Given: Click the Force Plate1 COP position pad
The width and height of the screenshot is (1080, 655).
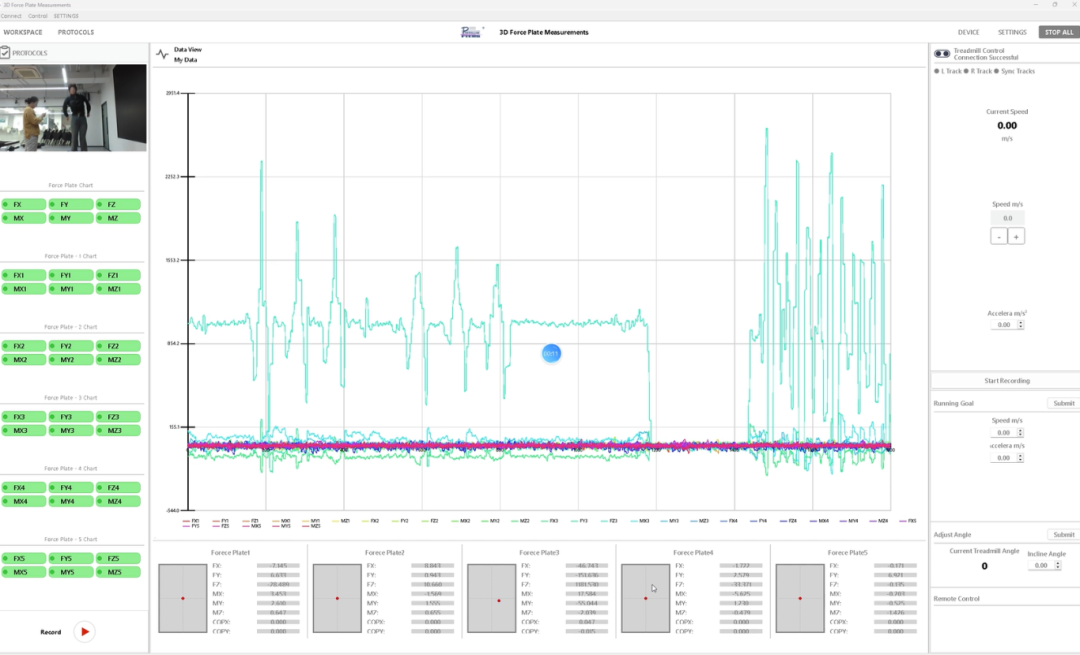Looking at the screenshot, I should pyautogui.click(x=183, y=598).
